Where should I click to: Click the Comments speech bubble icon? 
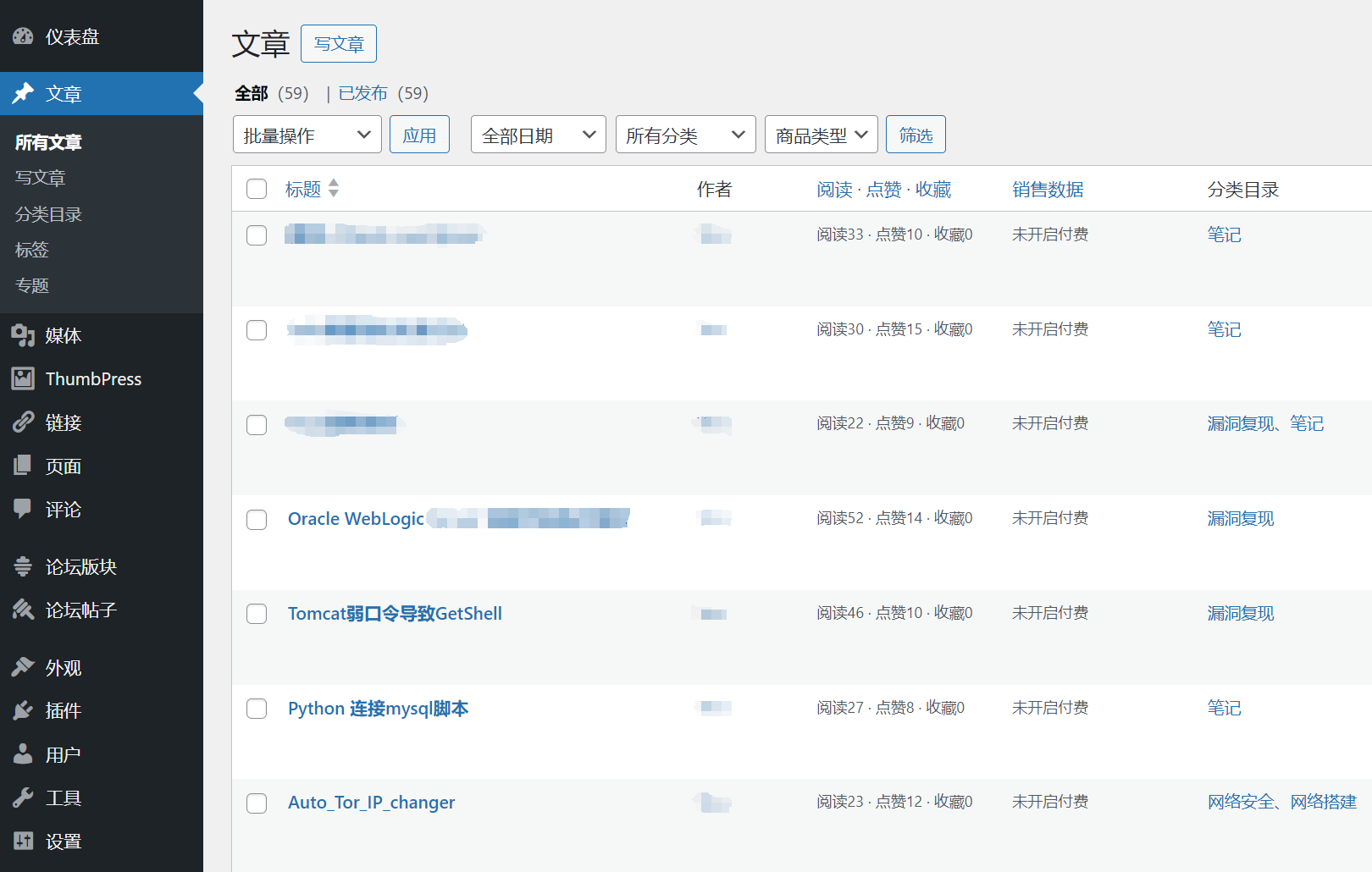[x=23, y=509]
